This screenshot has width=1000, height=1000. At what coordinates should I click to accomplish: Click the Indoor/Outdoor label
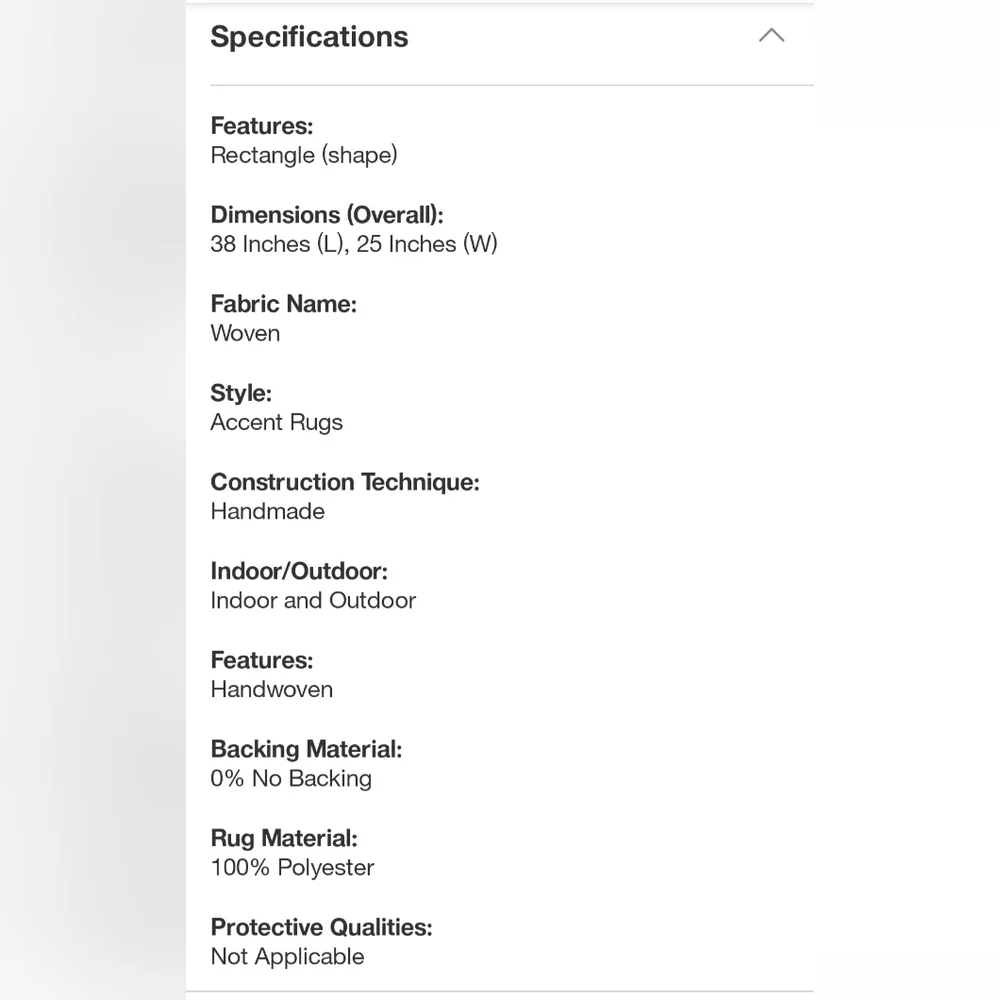tap(299, 571)
